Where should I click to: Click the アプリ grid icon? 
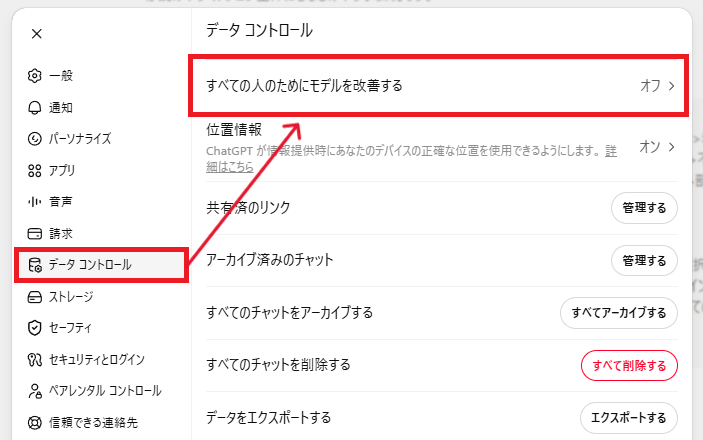tap(35, 170)
